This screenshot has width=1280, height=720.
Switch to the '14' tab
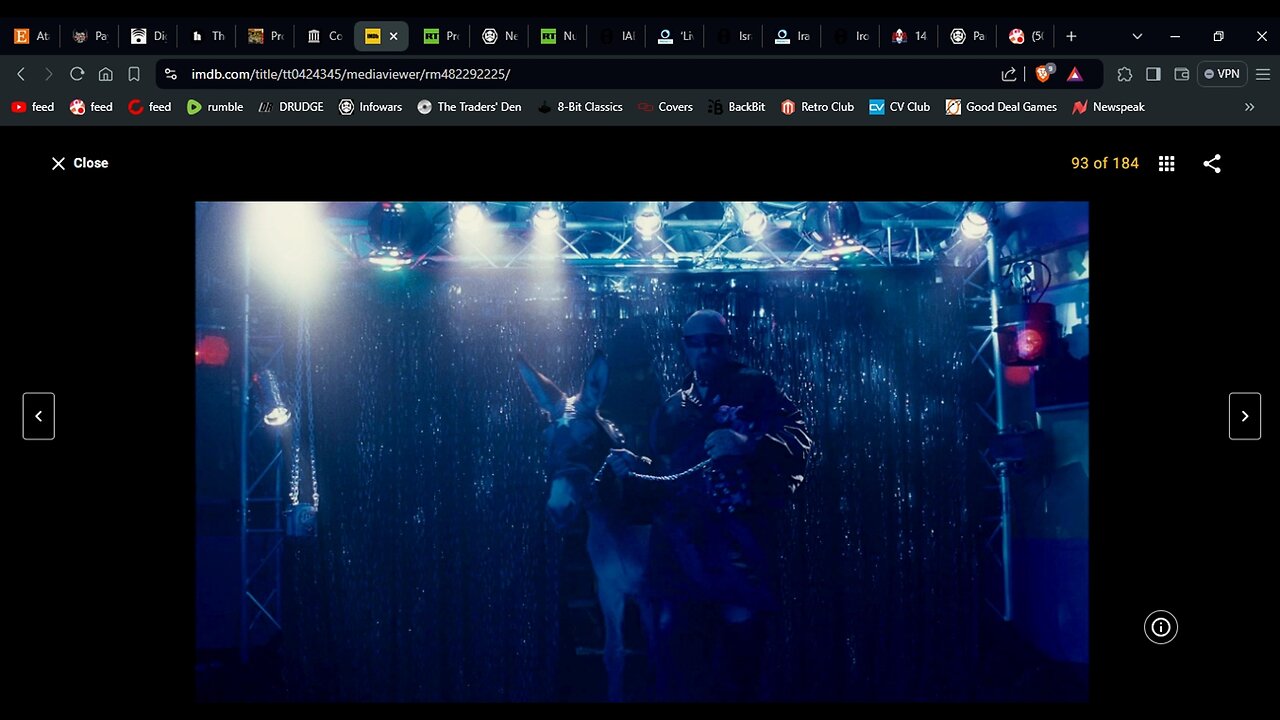tap(908, 36)
